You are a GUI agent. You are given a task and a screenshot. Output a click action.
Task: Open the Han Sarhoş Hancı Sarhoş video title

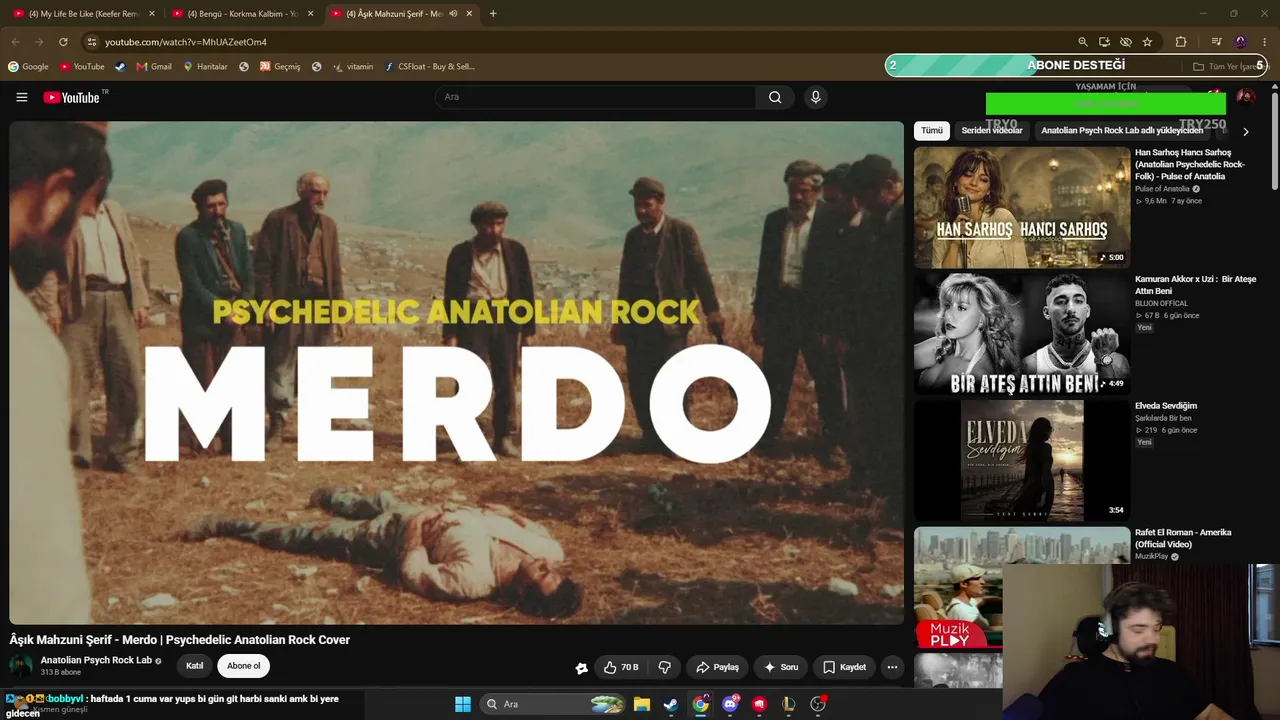point(1190,164)
